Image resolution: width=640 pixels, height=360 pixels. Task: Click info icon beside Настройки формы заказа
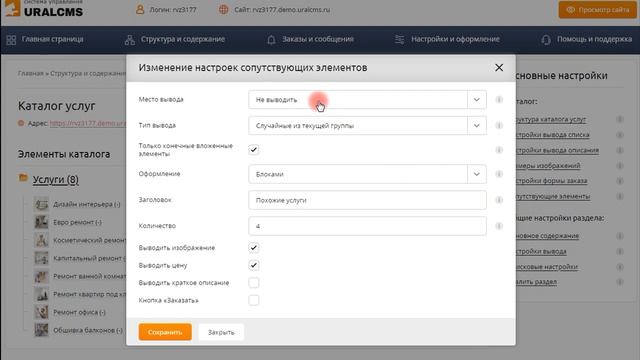click(620, 181)
